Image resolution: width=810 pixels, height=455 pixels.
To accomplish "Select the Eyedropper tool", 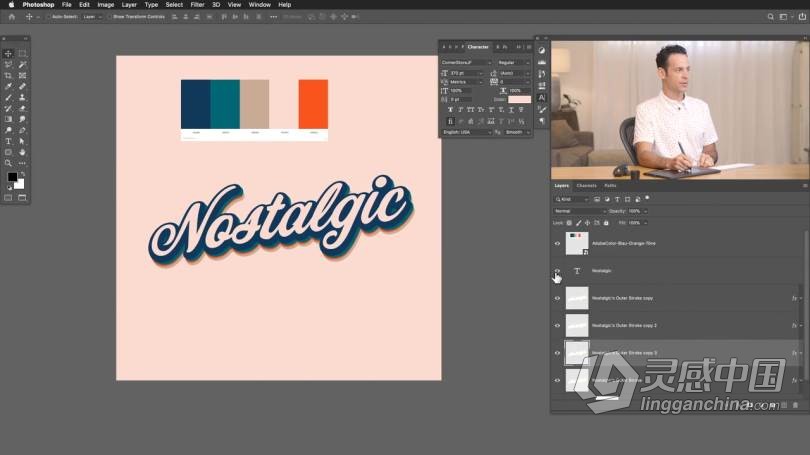I will pyautogui.click(x=8, y=86).
